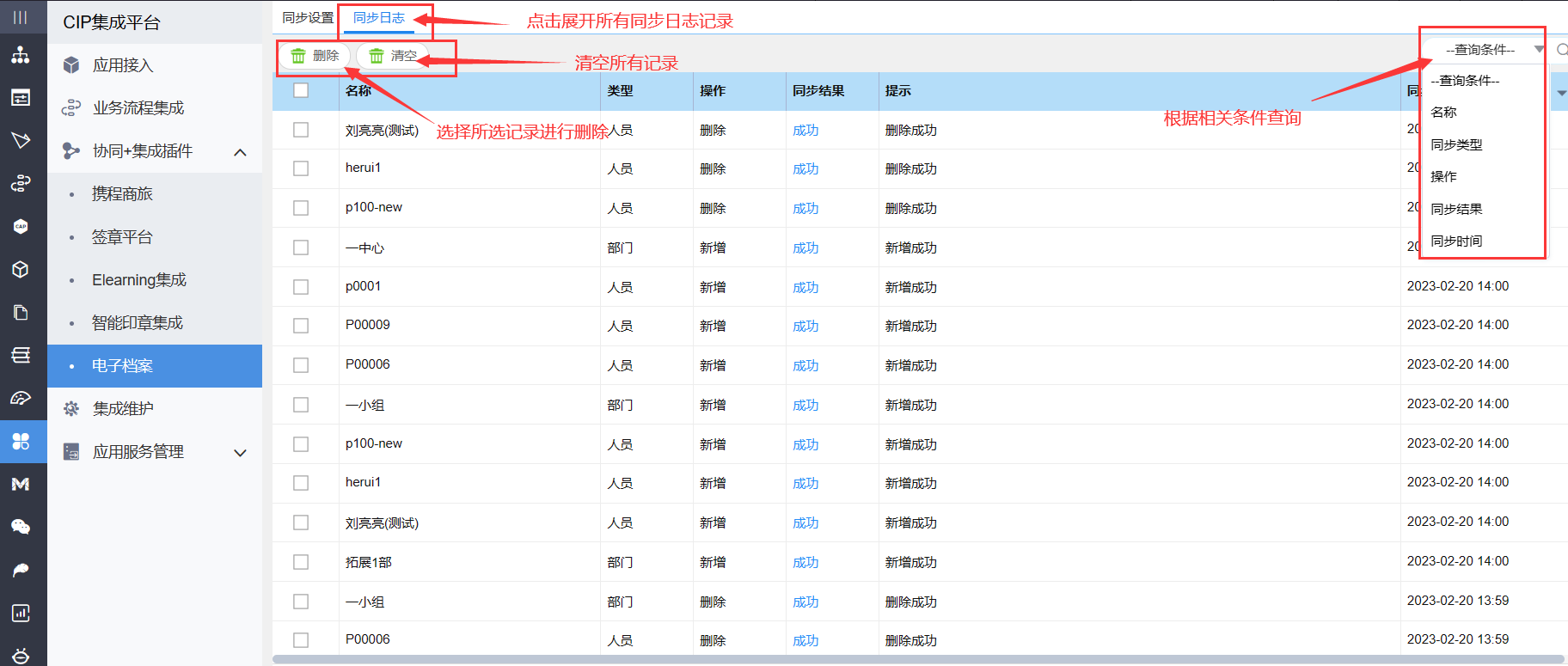Switch to the 同步设置 tab

tap(308, 18)
